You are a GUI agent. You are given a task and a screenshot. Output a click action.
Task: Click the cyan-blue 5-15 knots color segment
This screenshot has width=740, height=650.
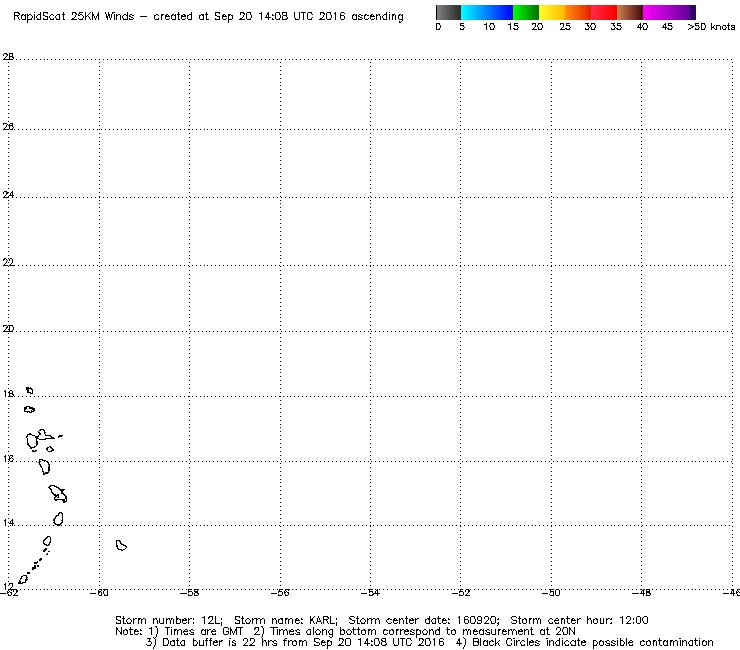(x=487, y=12)
